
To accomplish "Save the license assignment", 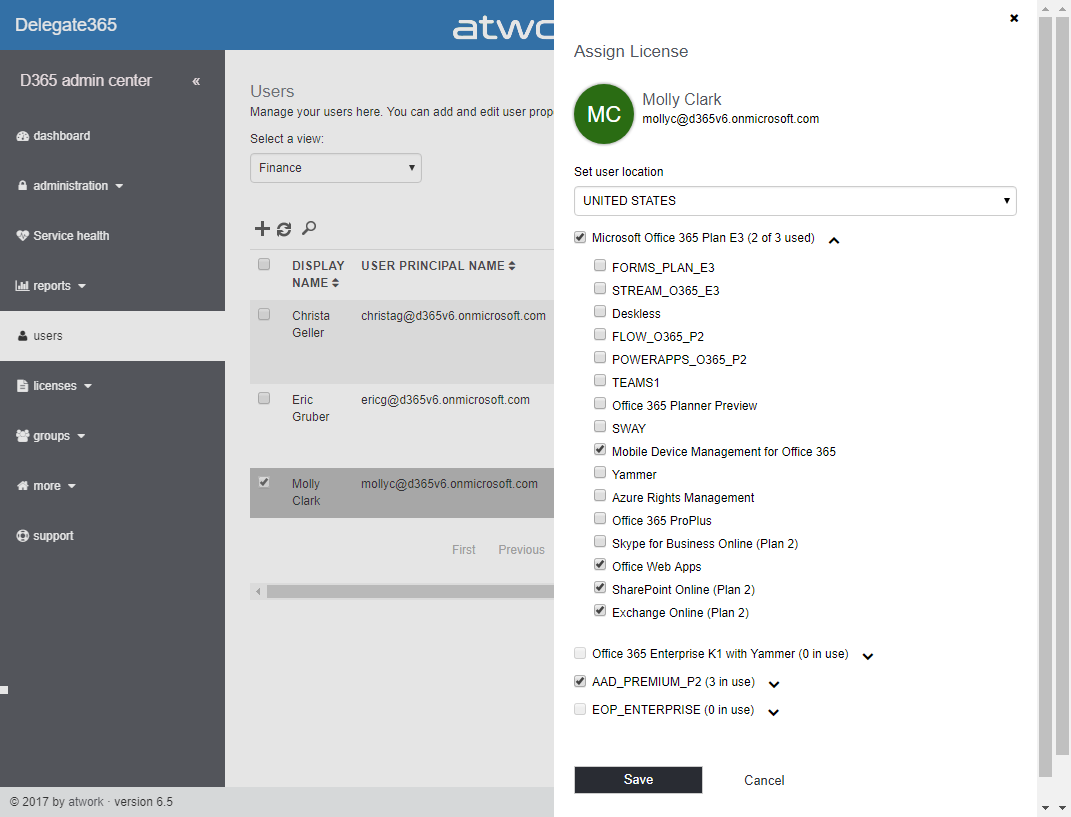I will tap(638, 780).
